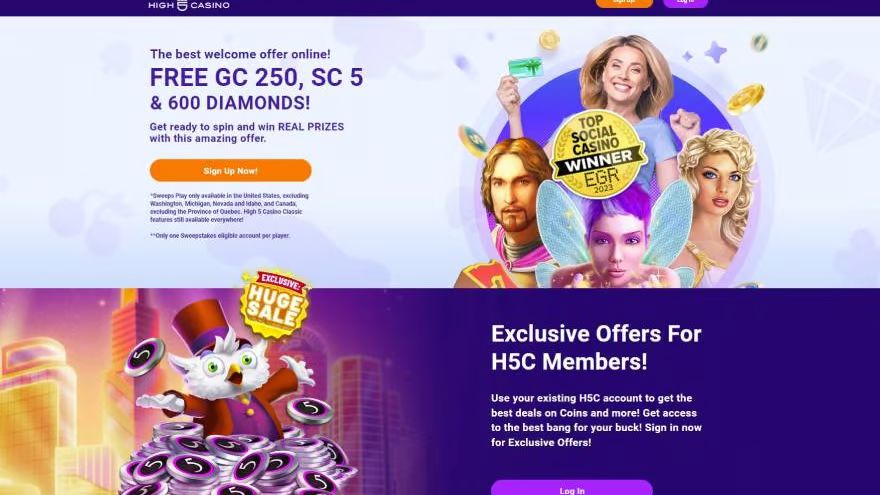Click the FREE GC 250, SC 5 headline
880x495 pixels.
tap(256, 77)
